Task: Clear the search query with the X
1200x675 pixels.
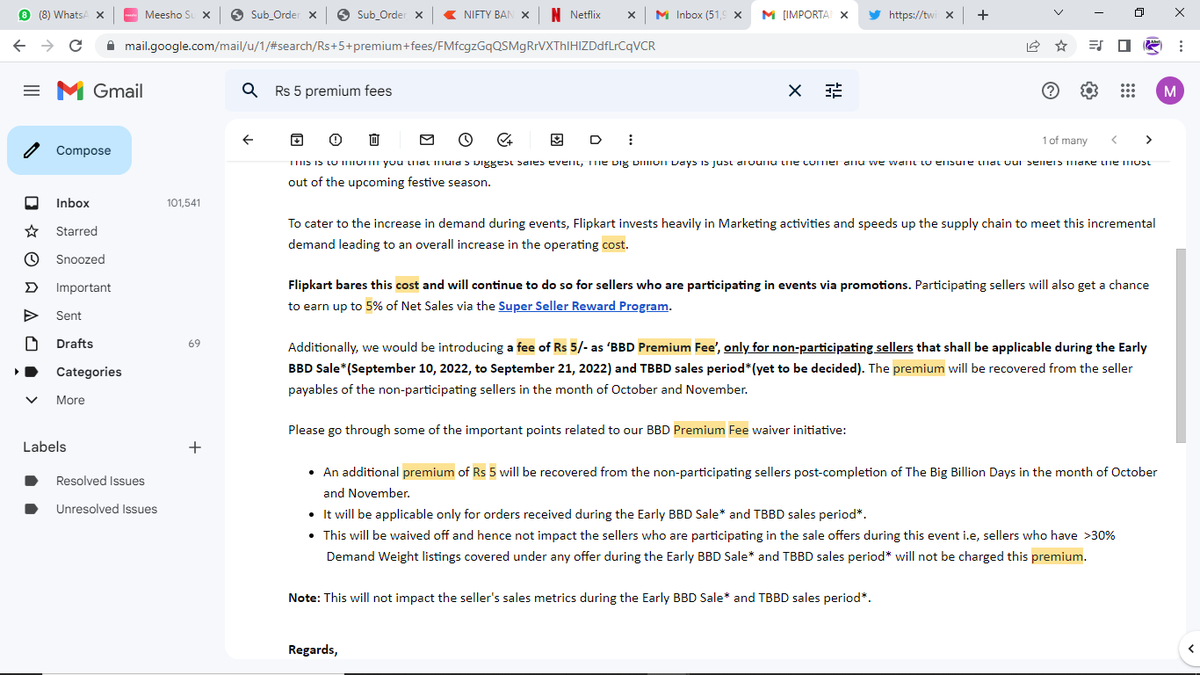Action: (x=795, y=91)
